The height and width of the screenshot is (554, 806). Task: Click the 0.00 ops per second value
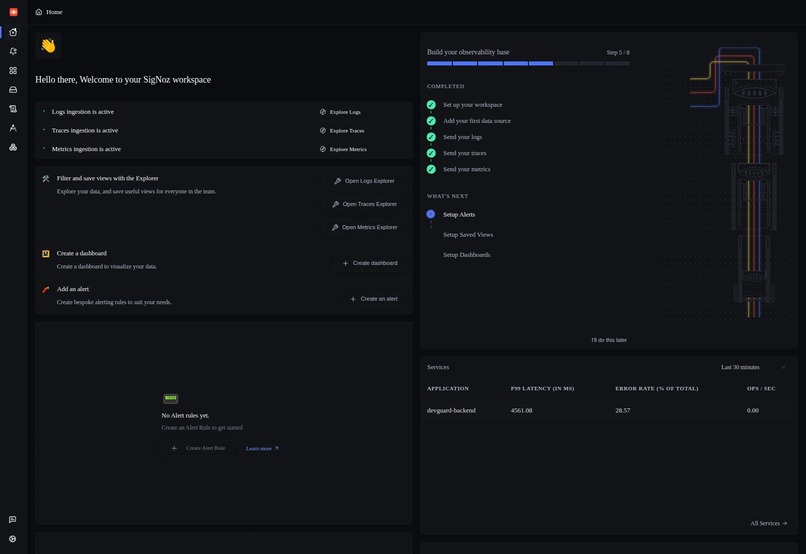(753, 411)
